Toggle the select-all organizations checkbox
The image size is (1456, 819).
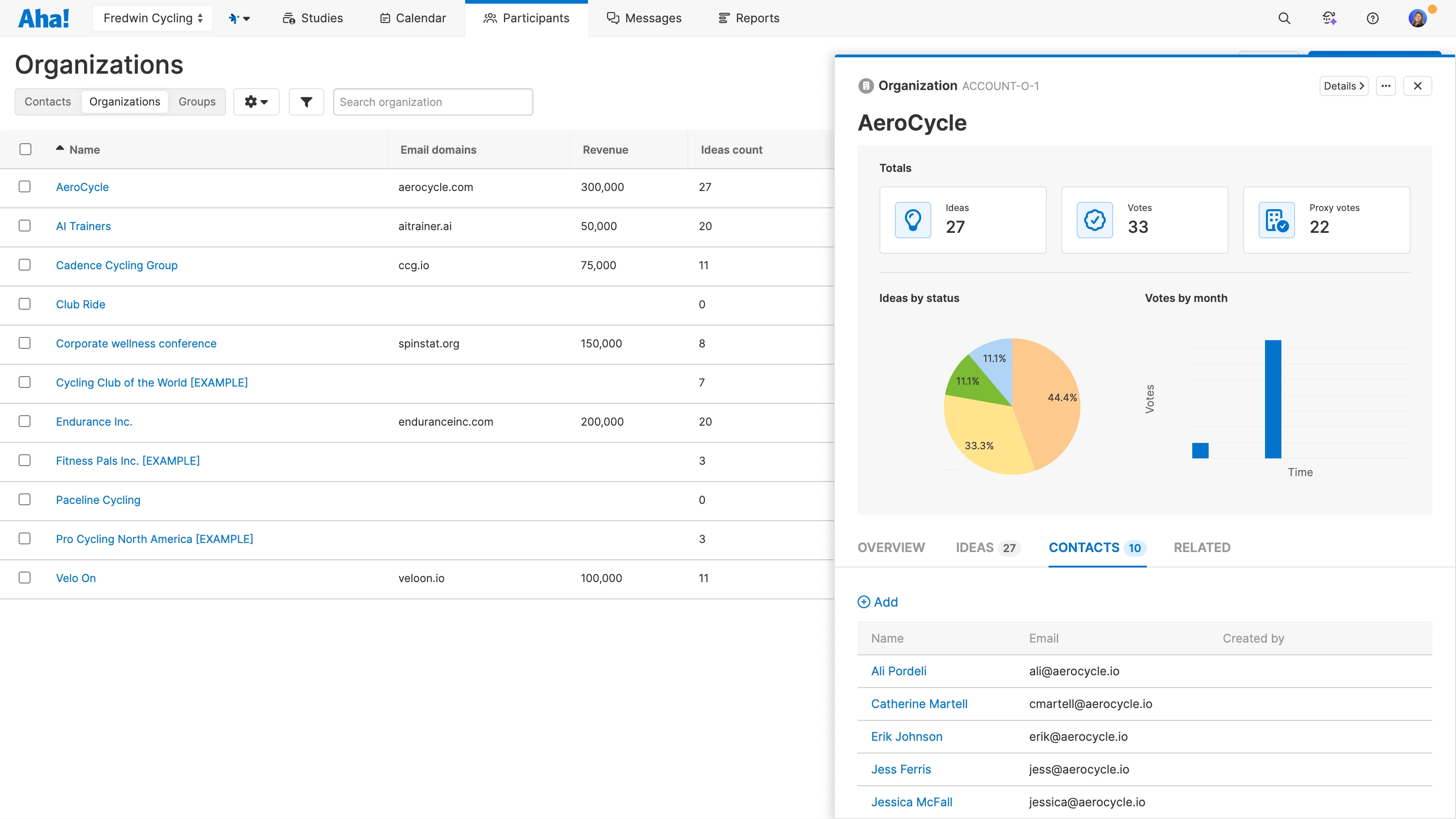pyautogui.click(x=25, y=149)
